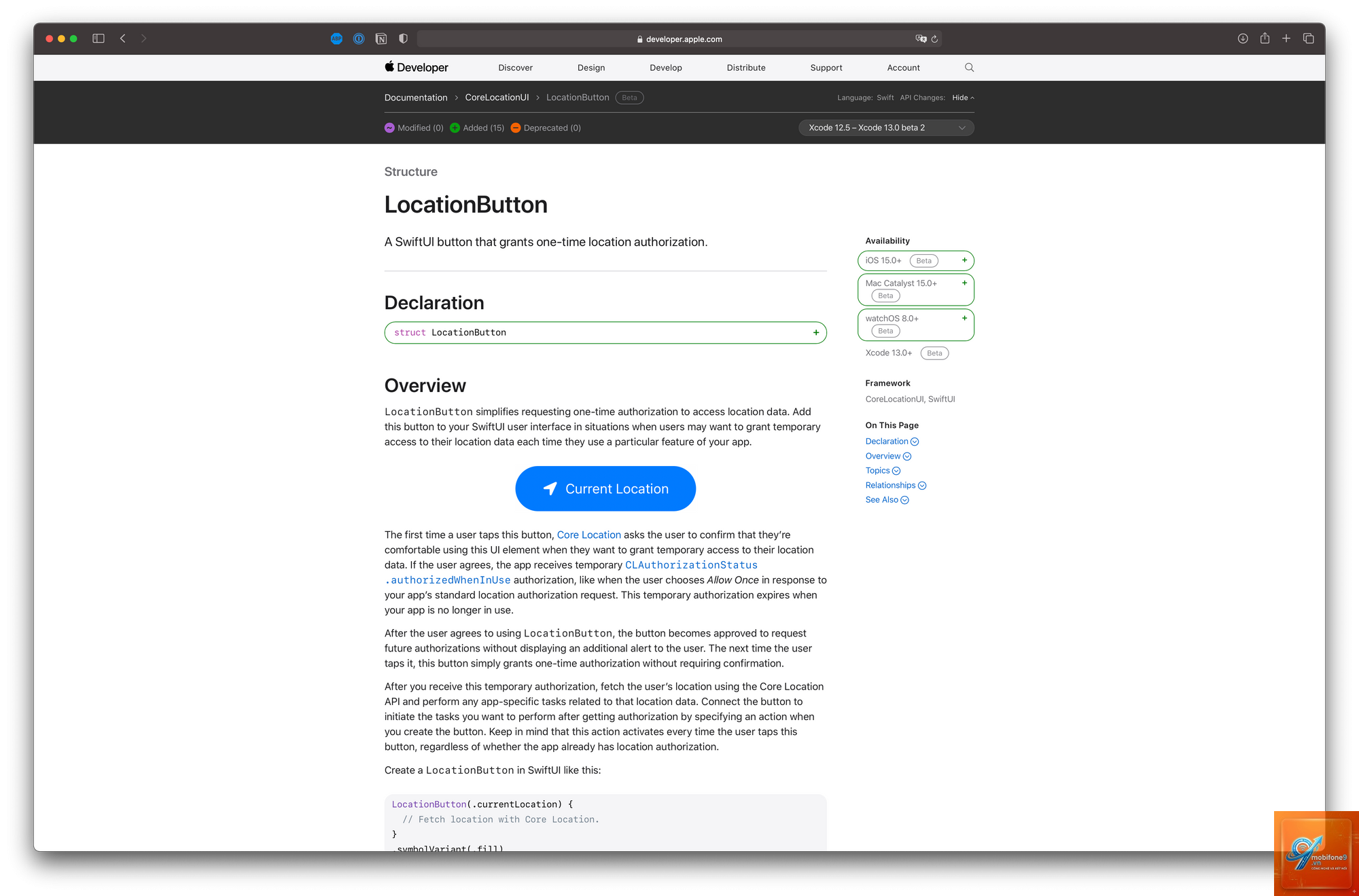Viewport: 1359px width, 896px height.
Task: Click the orange Deprecated (0) indicator
Action: tap(546, 128)
